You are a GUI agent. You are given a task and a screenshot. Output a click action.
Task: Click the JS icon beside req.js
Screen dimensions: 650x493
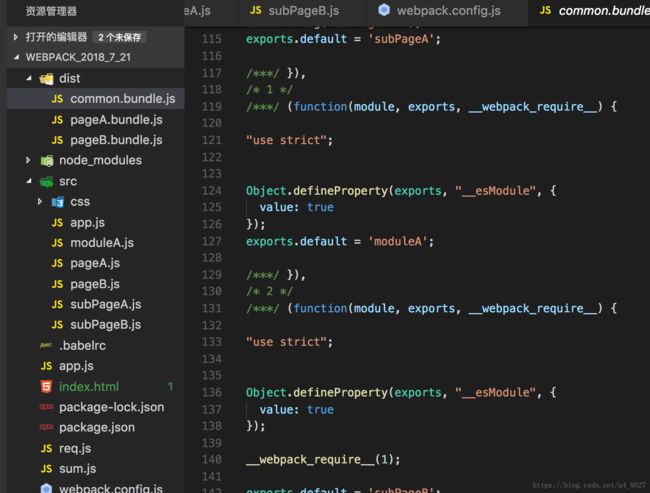pyautogui.click(x=46, y=448)
